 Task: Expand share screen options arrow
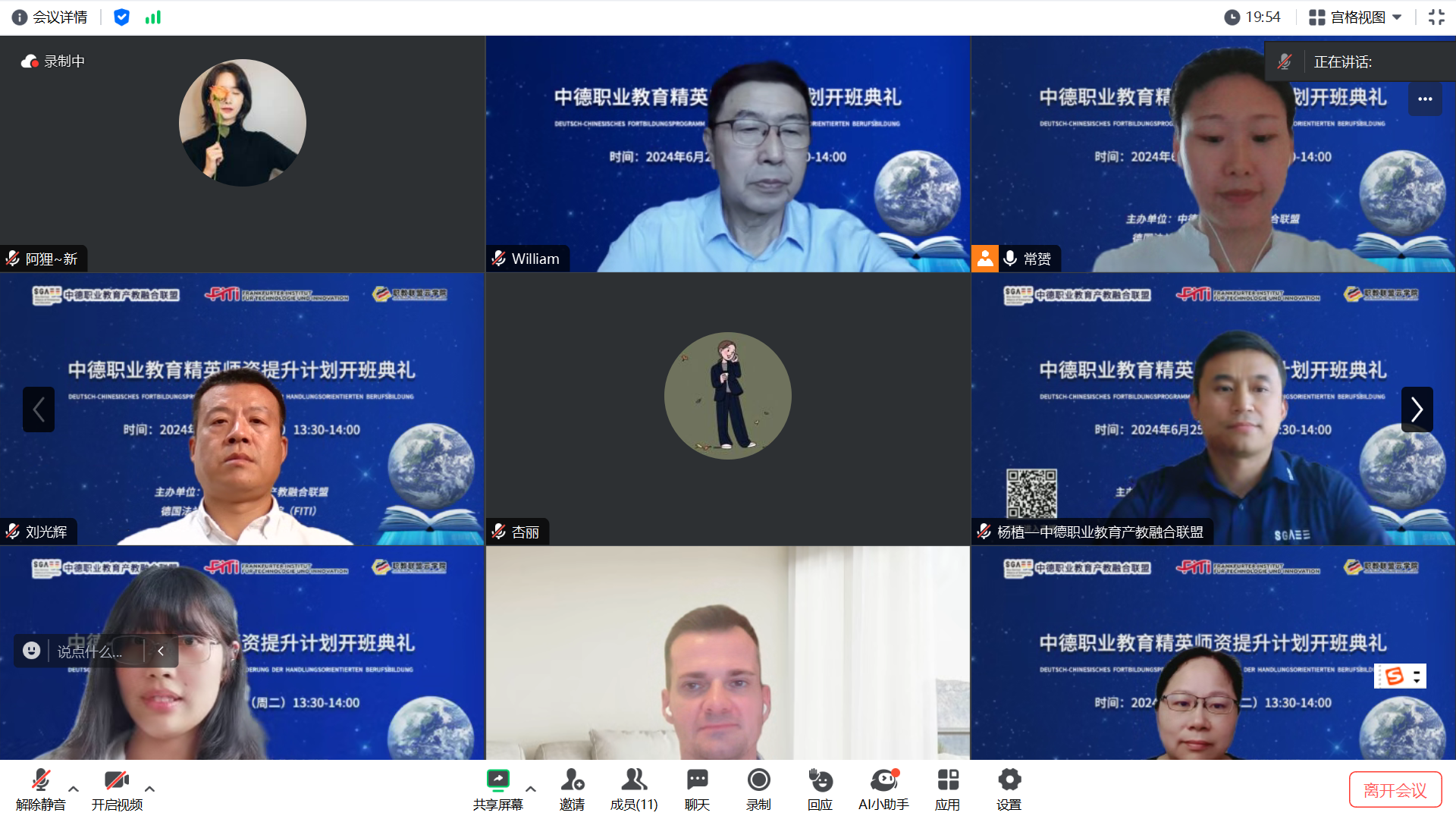[531, 789]
